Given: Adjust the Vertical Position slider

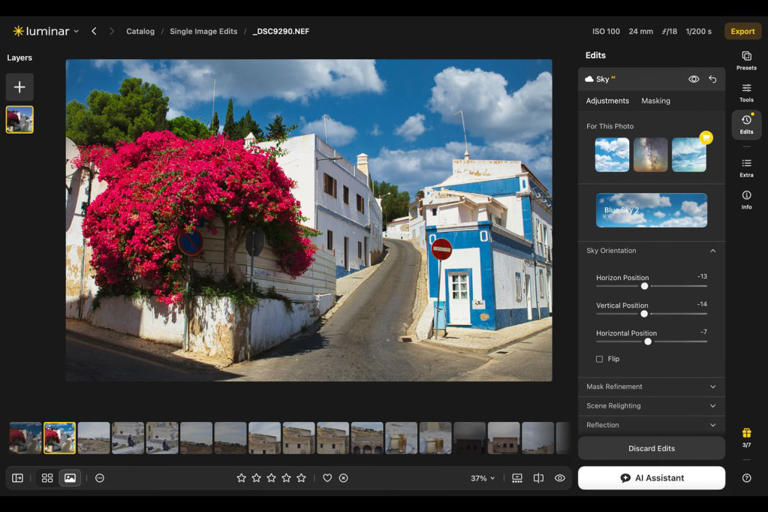Looking at the screenshot, I should [644, 314].
